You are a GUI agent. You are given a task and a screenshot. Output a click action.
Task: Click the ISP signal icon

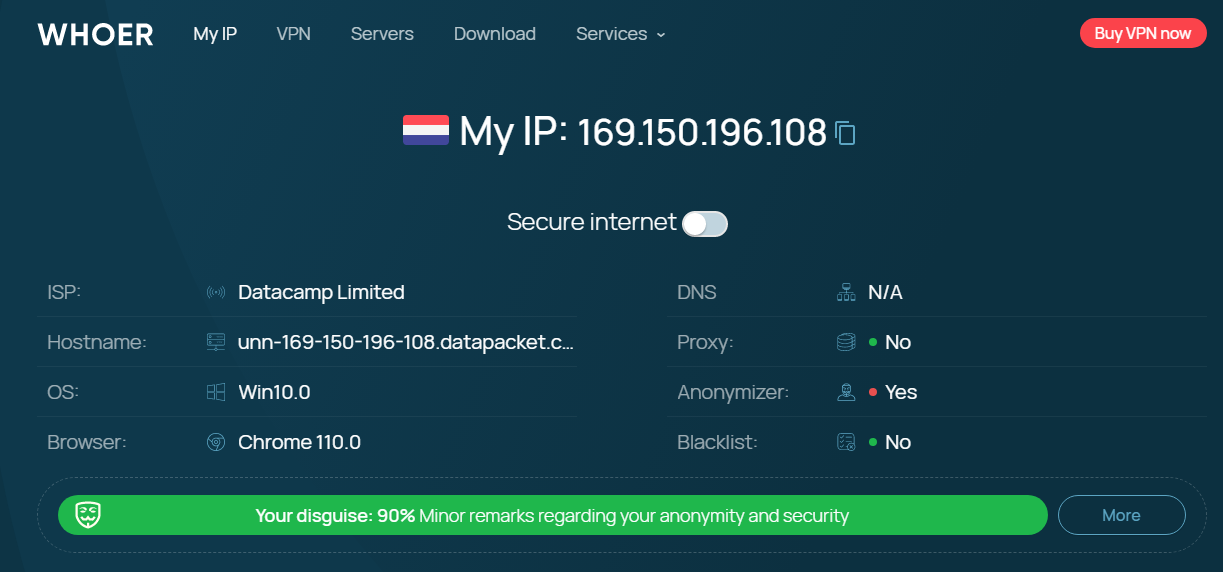[x=215, y=293]
